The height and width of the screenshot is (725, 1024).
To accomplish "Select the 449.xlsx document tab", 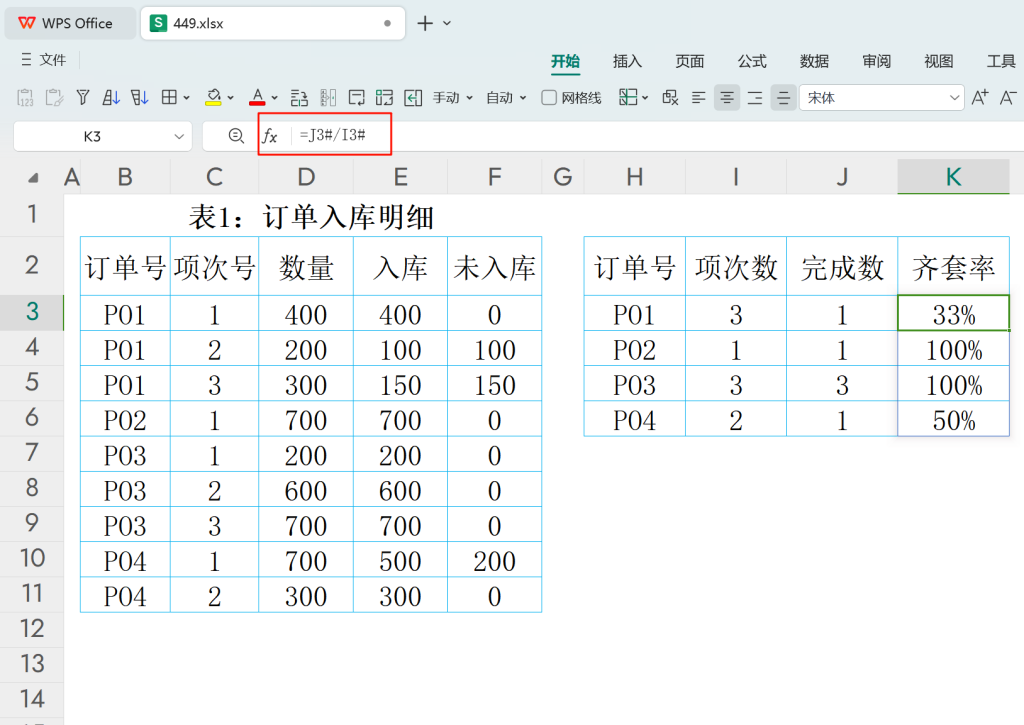I will click(x=273, y=24).
